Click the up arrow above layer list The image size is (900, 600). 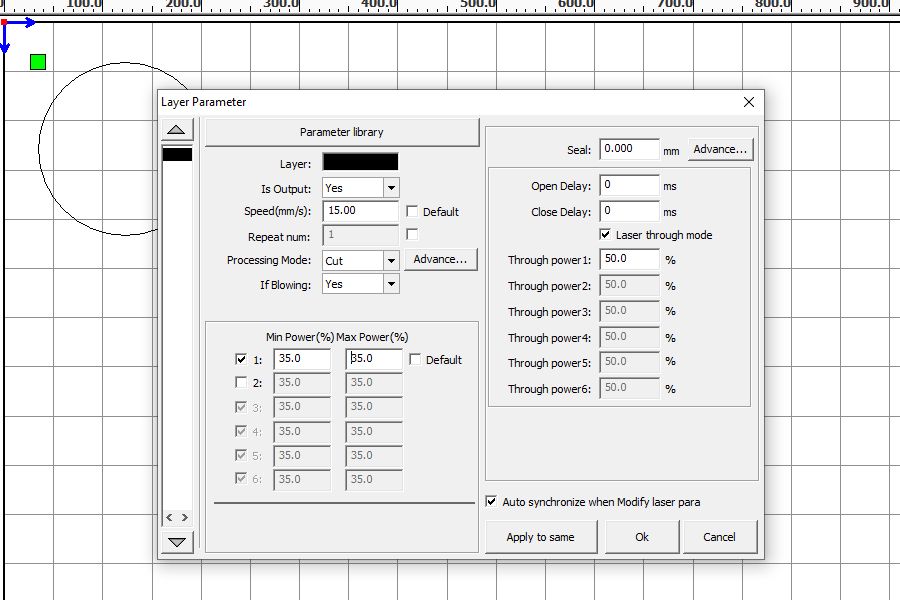tap(177, 130)
